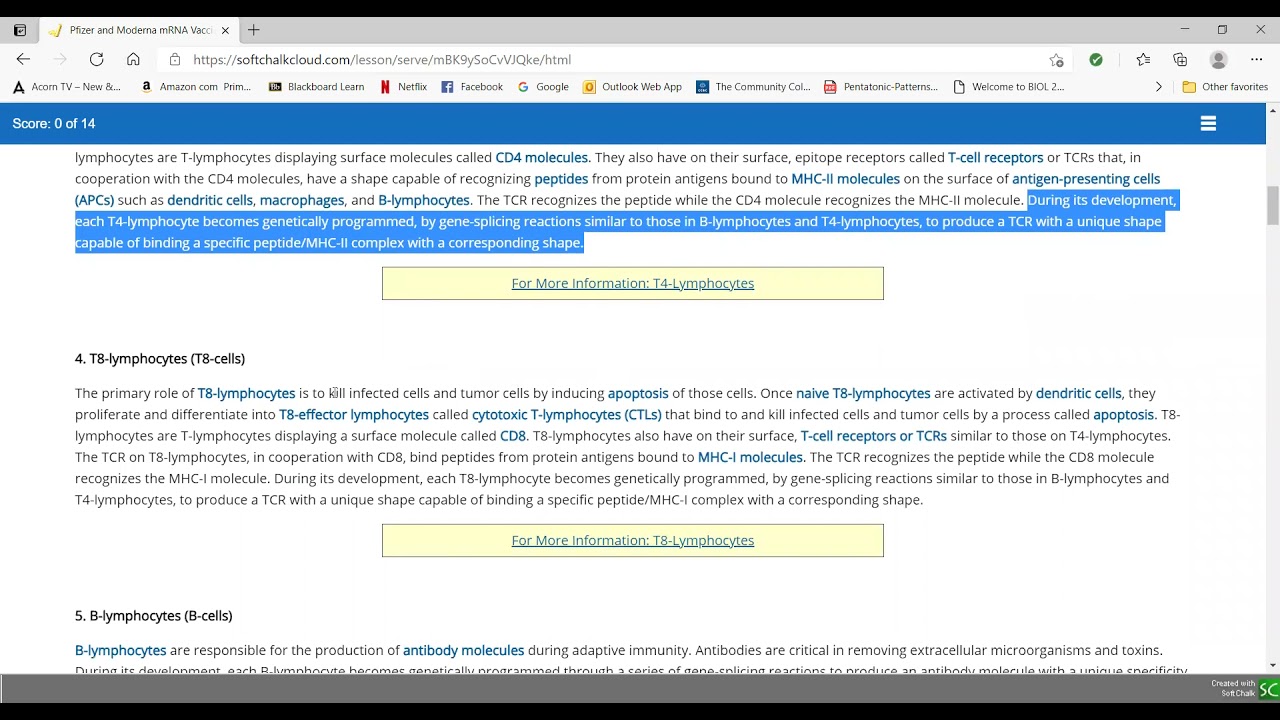Screen dimensions: 1280x720
Task: Open the tab actions menu icon
Action: coord(19,30)
